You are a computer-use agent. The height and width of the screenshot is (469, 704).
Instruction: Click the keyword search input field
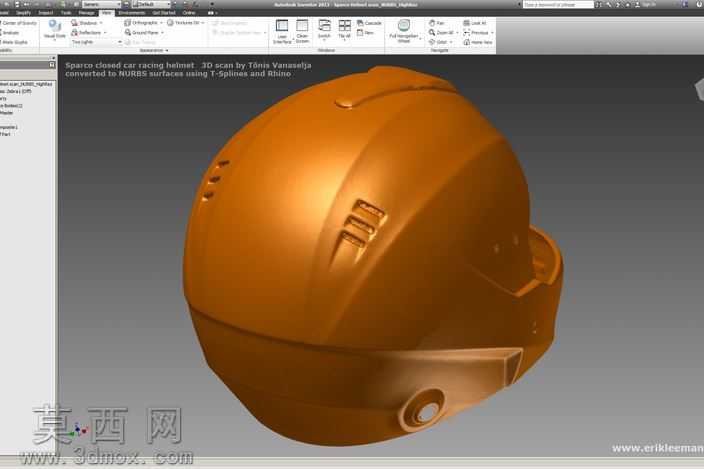558,4
